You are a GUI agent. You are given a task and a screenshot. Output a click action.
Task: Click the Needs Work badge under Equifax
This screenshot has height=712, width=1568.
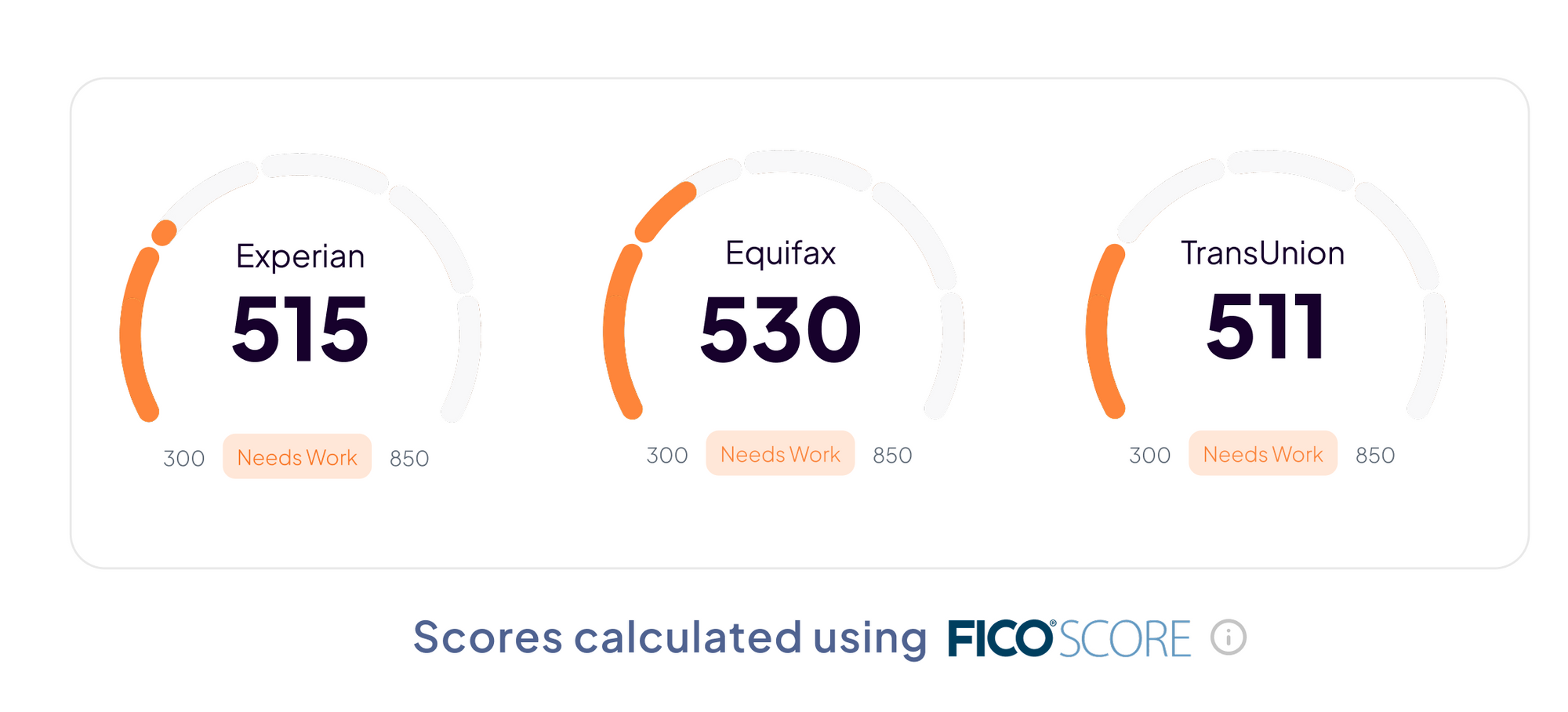tap(780, 454)
